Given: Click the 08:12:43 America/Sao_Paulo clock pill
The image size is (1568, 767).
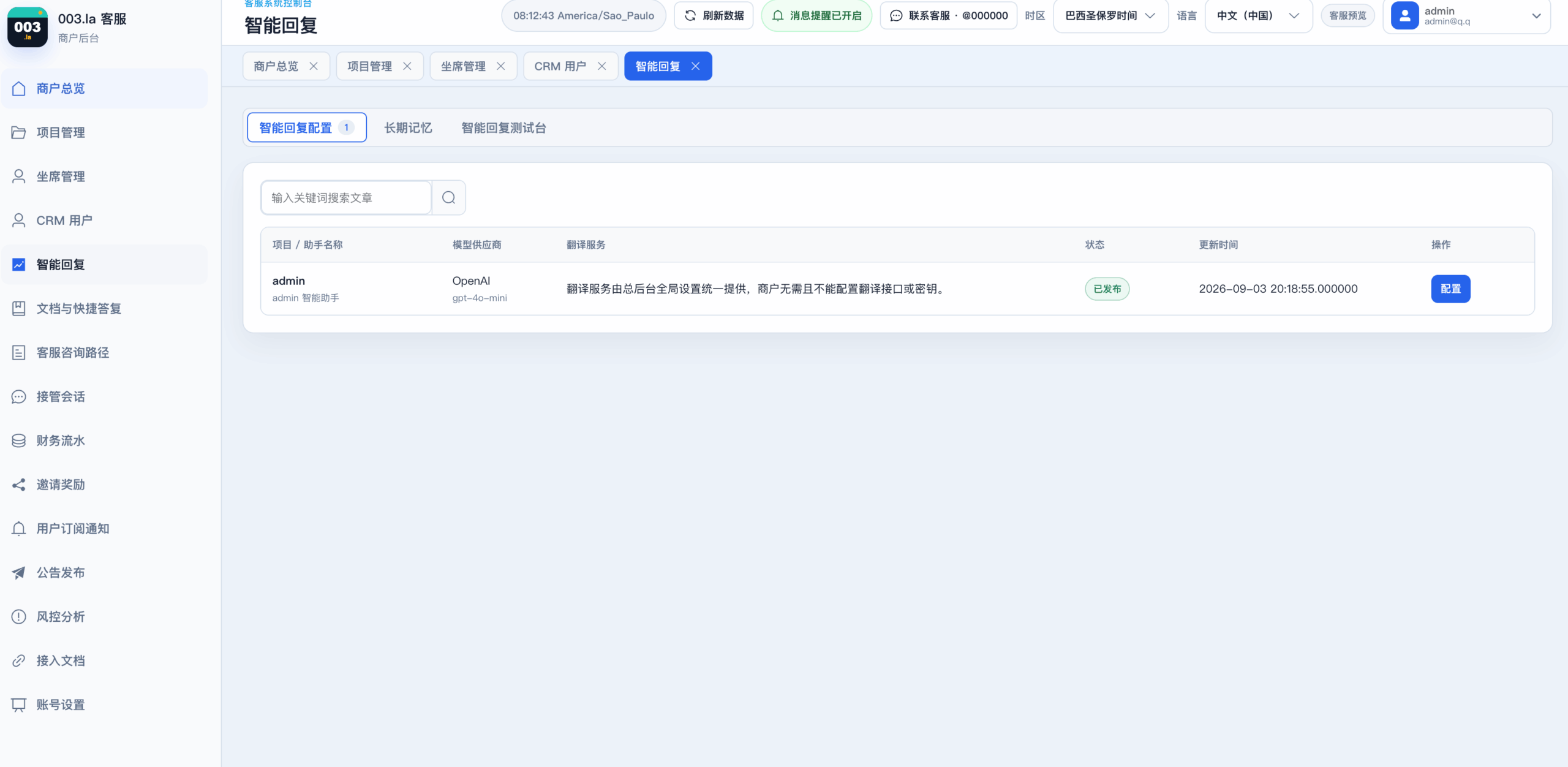Looking at the screenshot, I should pos(584,15).
